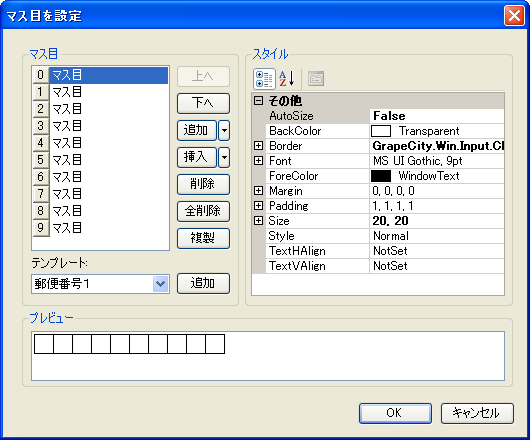This screenshot has width=530, height=440.
Task: Select the AutoSize property row
Action: 378,116
